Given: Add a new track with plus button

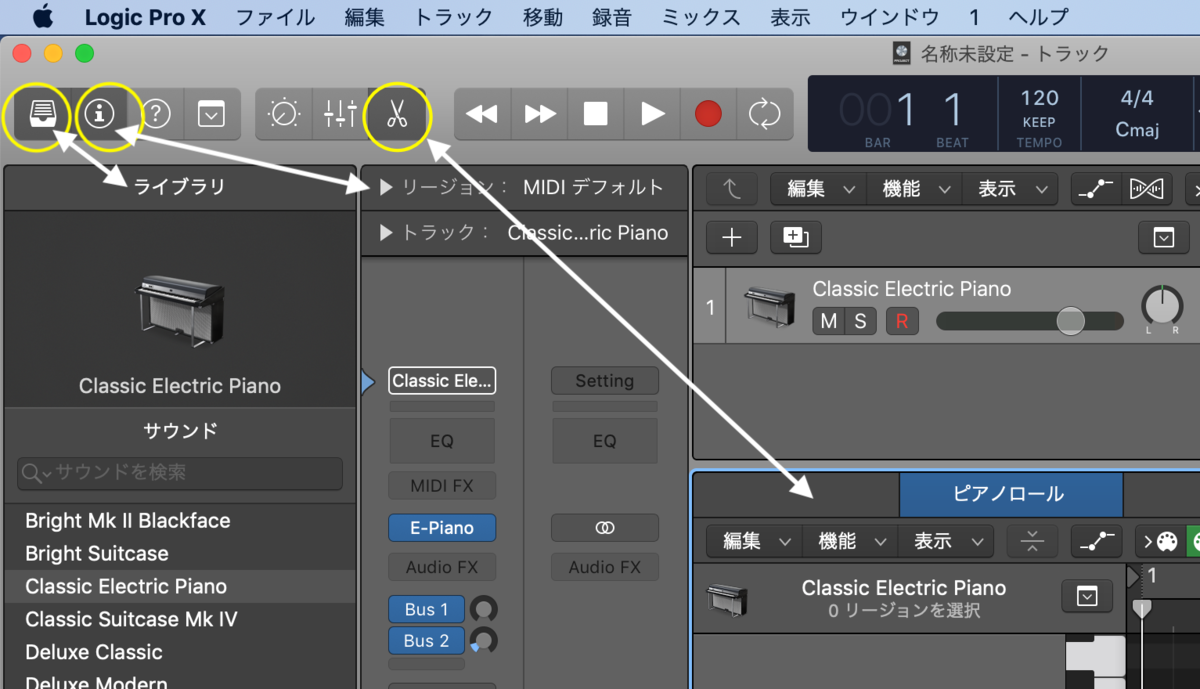Looking at the screenshot, I should pos(732,237).
